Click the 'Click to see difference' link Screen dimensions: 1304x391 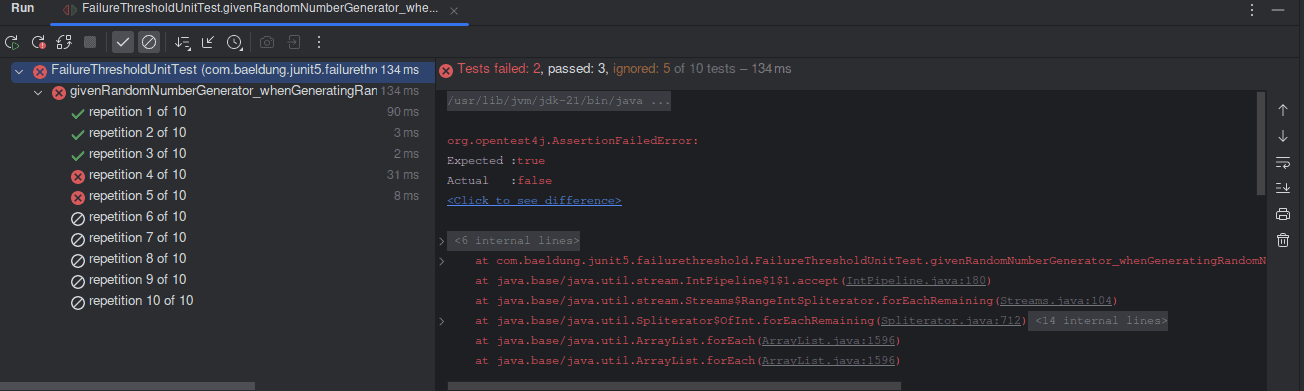pos(534,201)
